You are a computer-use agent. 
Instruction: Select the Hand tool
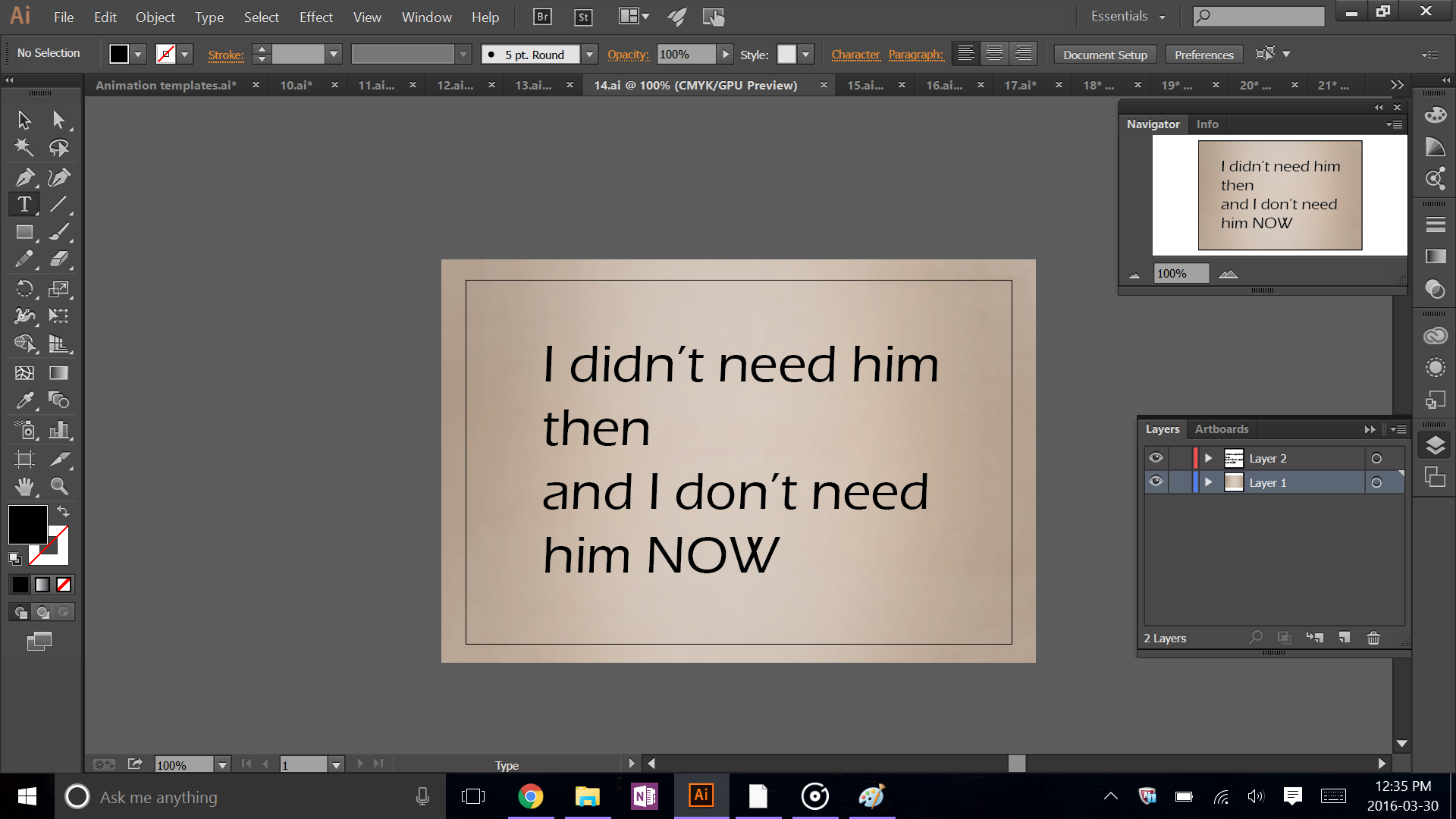coord(24,486)
